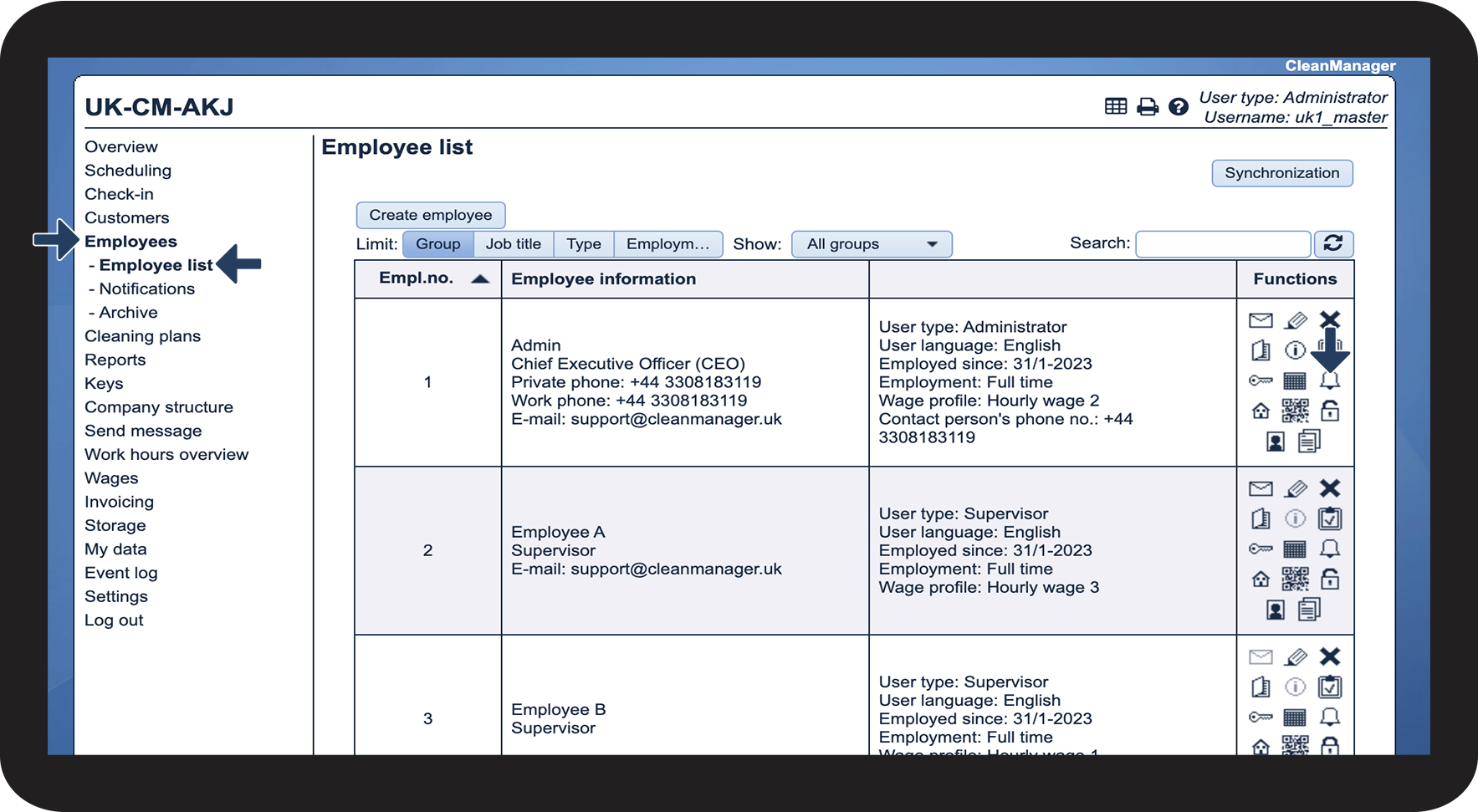Image resolution: width=1478 pixels, height=812 pixels.
Task: Select the Type limit filter
Action: [584, 244]
